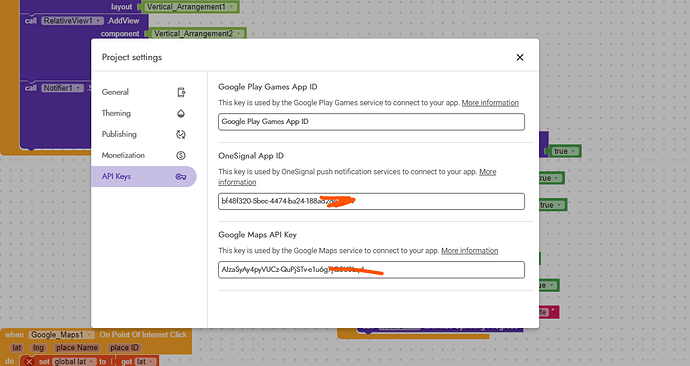
Task: Click the Google Maps API Key field
Action: (x=371, y=270)
